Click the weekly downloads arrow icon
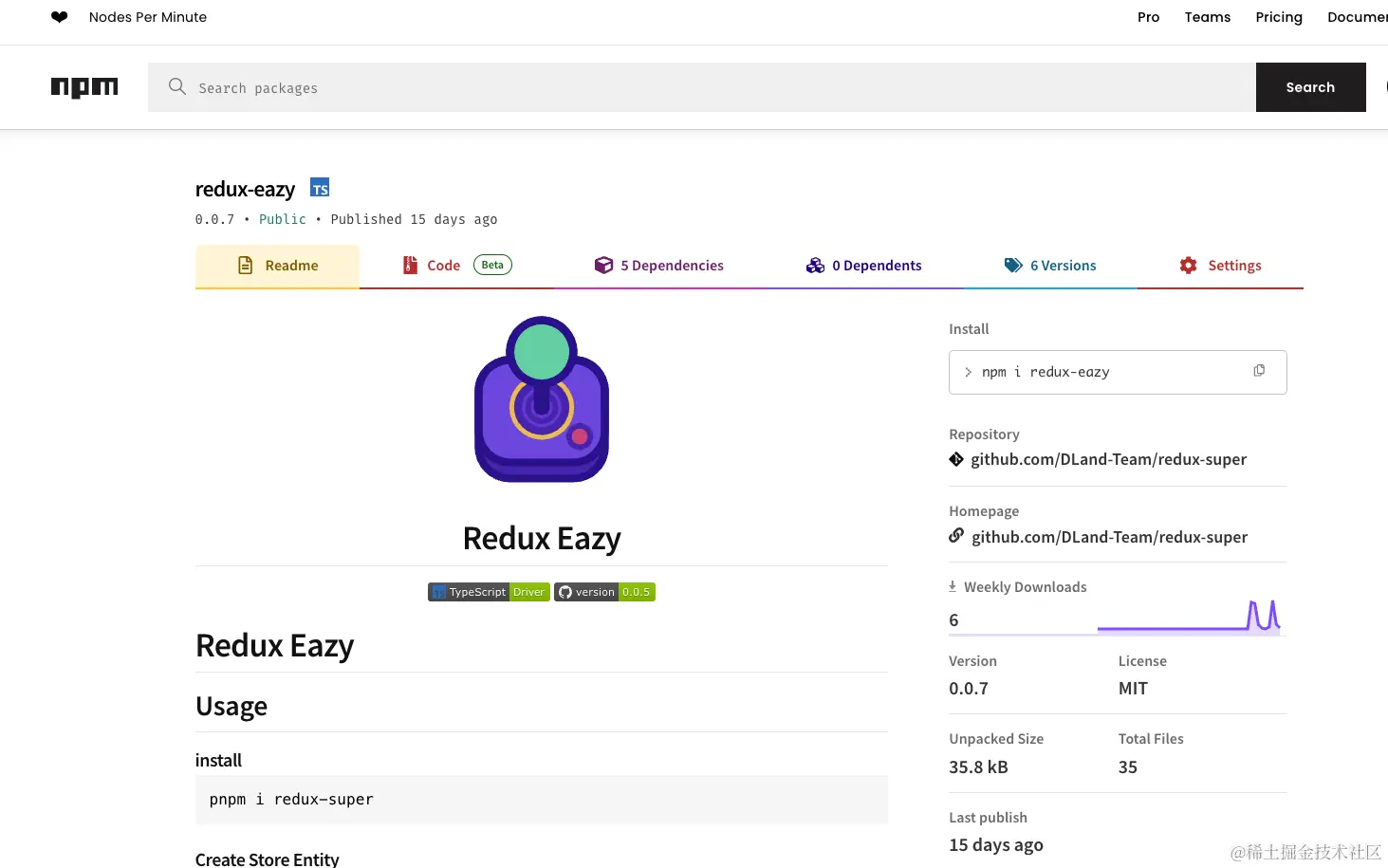This screenshot has height=868, width=1388. click(x=953, y=586)
